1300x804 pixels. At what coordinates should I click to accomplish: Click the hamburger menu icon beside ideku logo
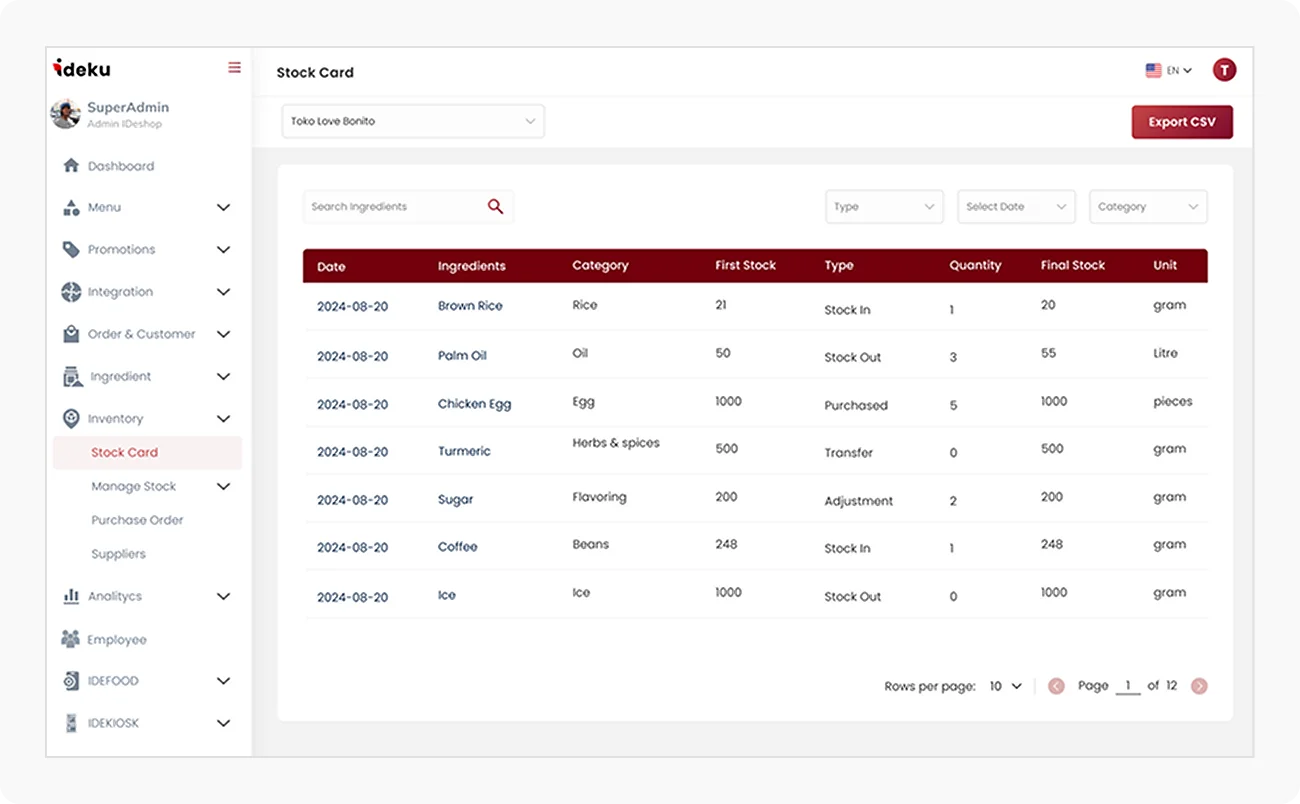234,68
